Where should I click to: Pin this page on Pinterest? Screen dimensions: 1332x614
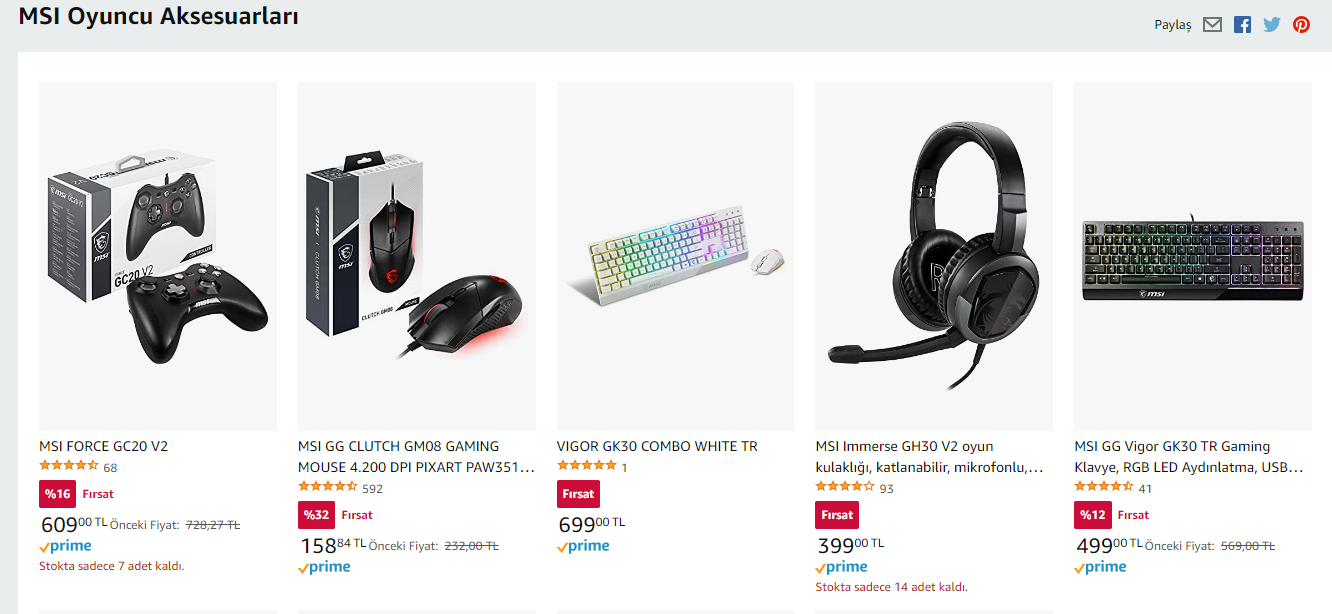1301,25
